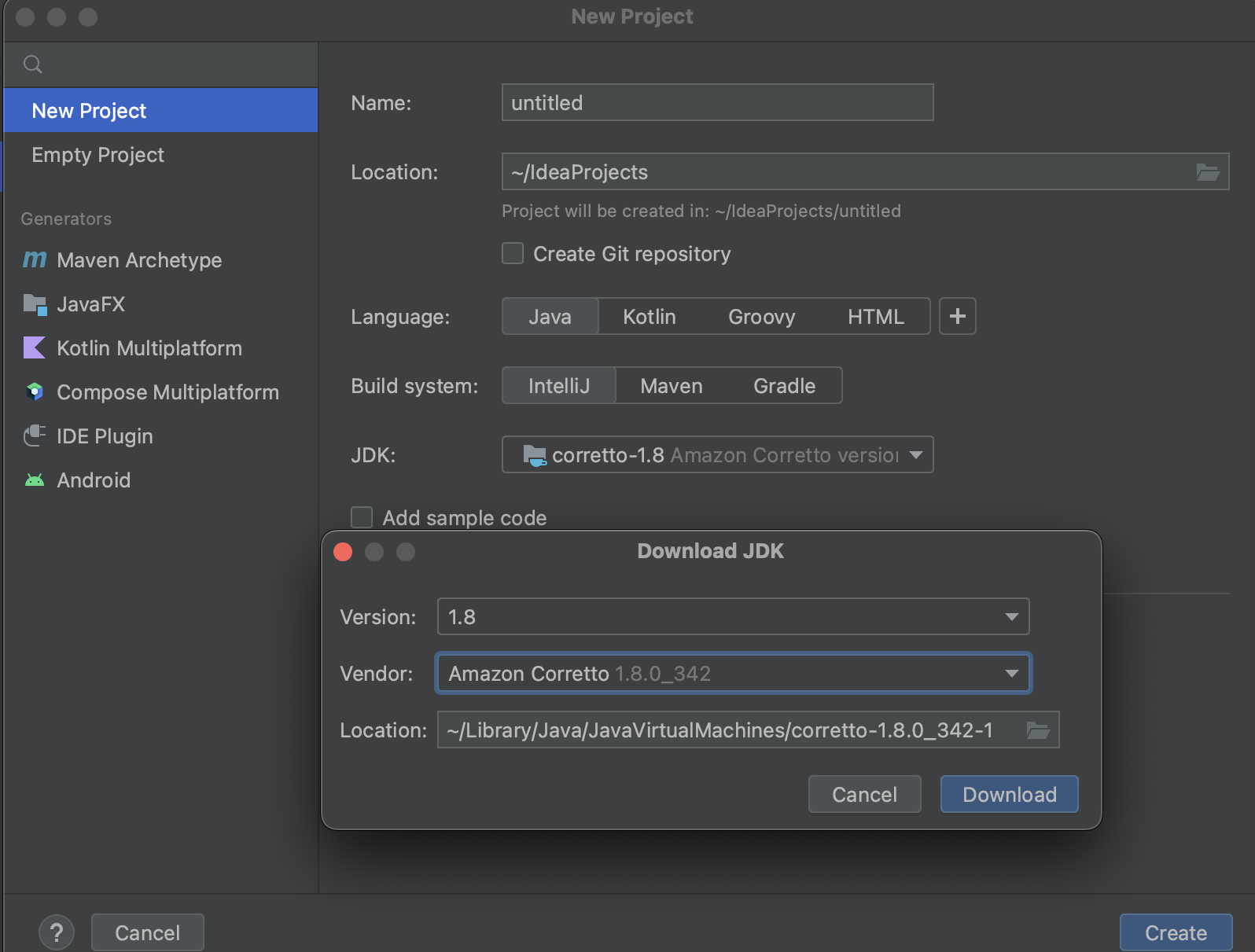Click Download button in JDK dialog

click(1009, 794)
